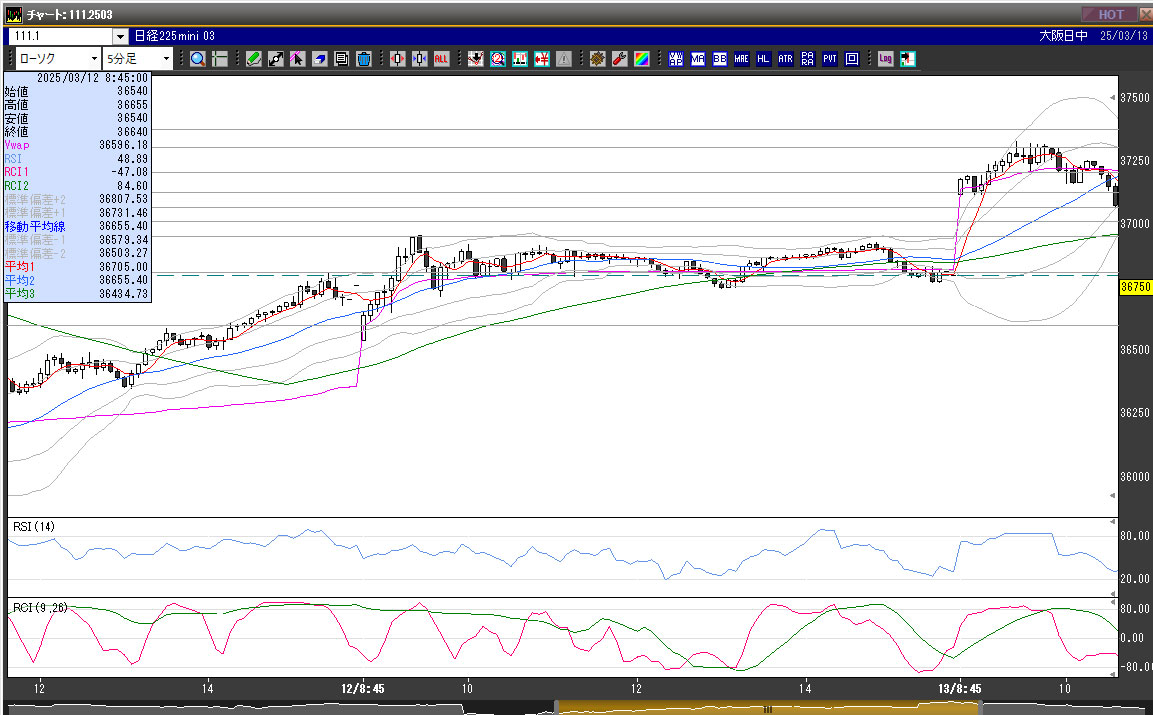The height and width of the screenshot is (715, 1153).
Task: Click the 日経225mini 03 instrument name
Action: (x=174, y=36)
